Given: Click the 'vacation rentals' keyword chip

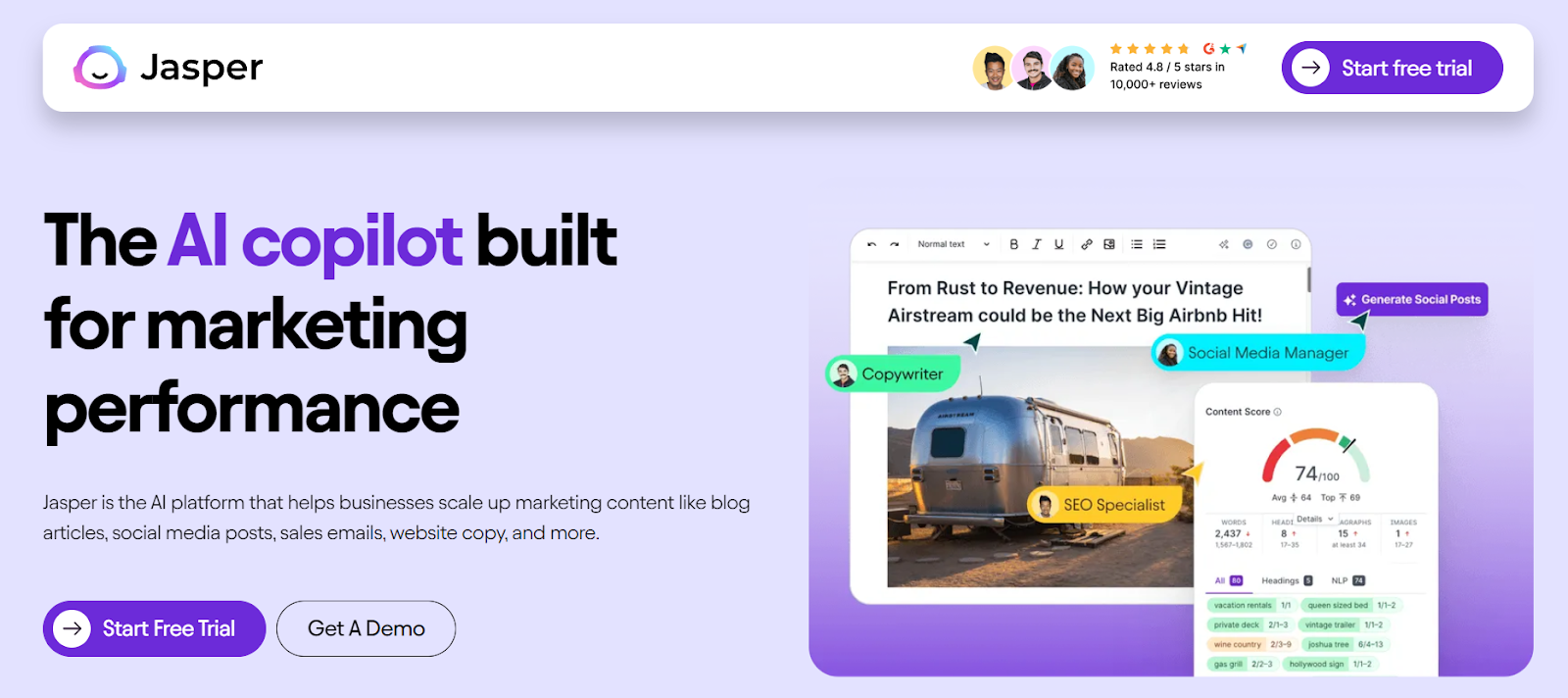Looking at the screenshot, I should pyautogui.click(x=1251, y=605).
